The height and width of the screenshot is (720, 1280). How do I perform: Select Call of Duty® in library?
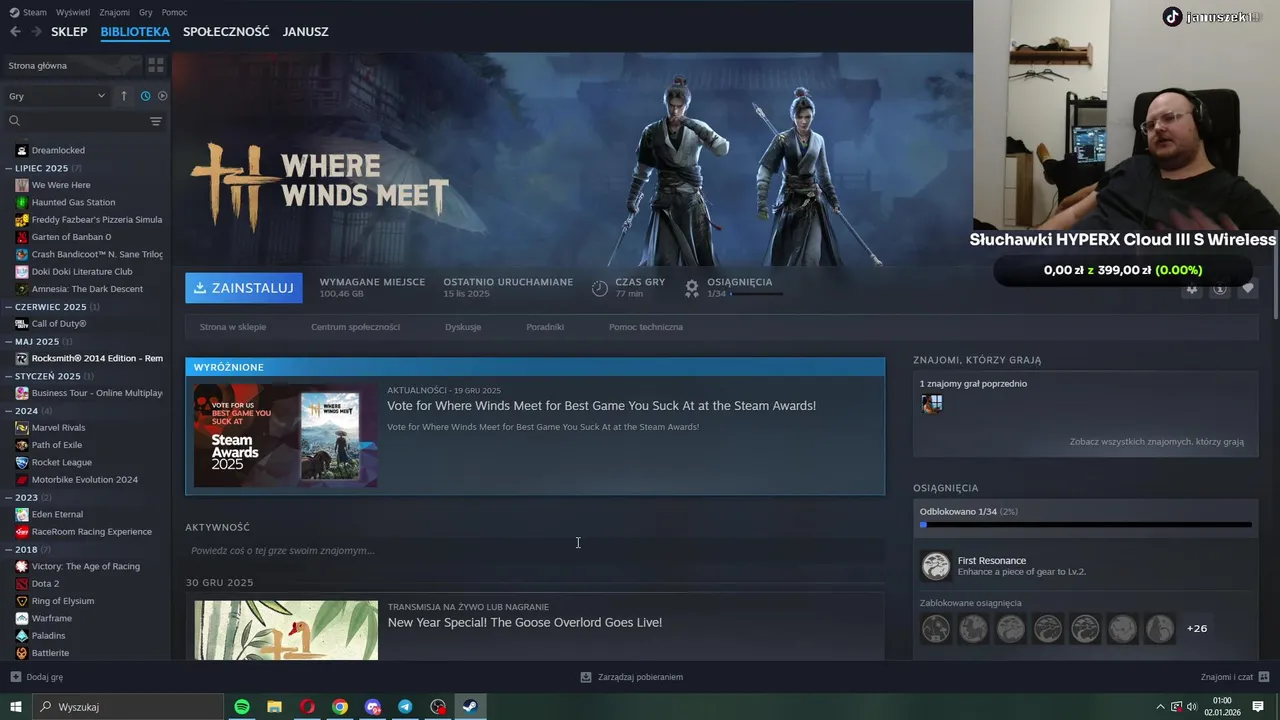(59, 324)
